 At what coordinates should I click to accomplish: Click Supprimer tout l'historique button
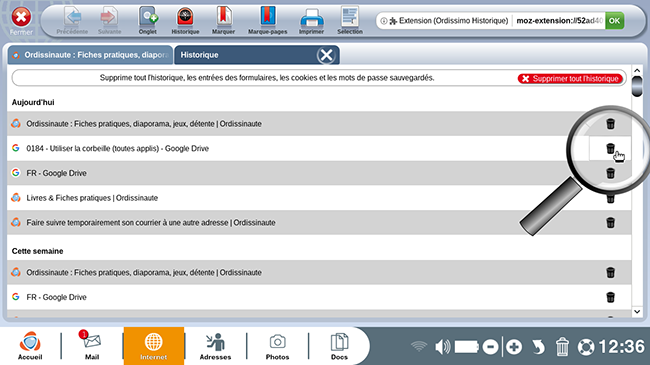[x=570, y=78]
